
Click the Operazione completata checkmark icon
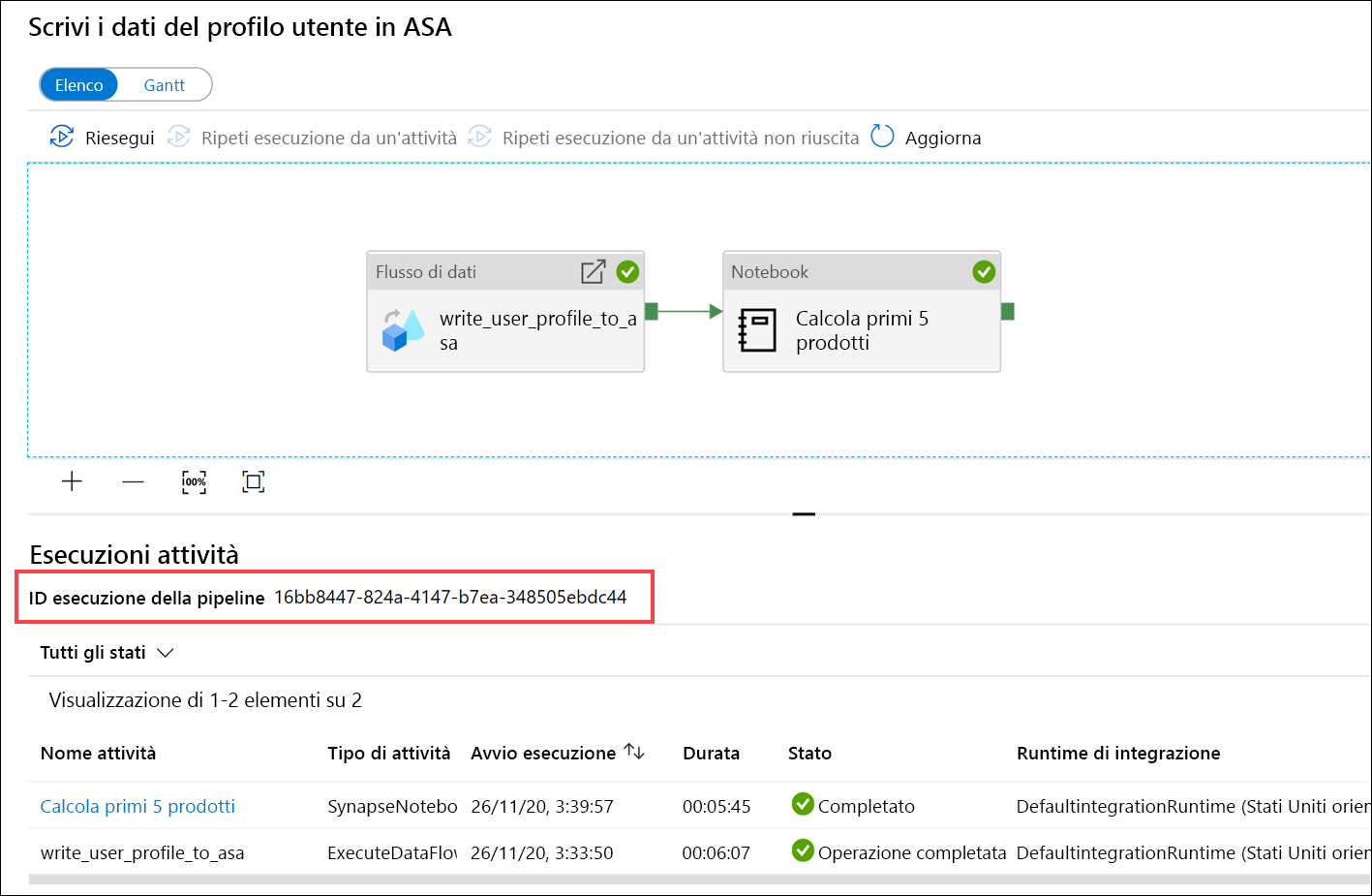(803, 850)
